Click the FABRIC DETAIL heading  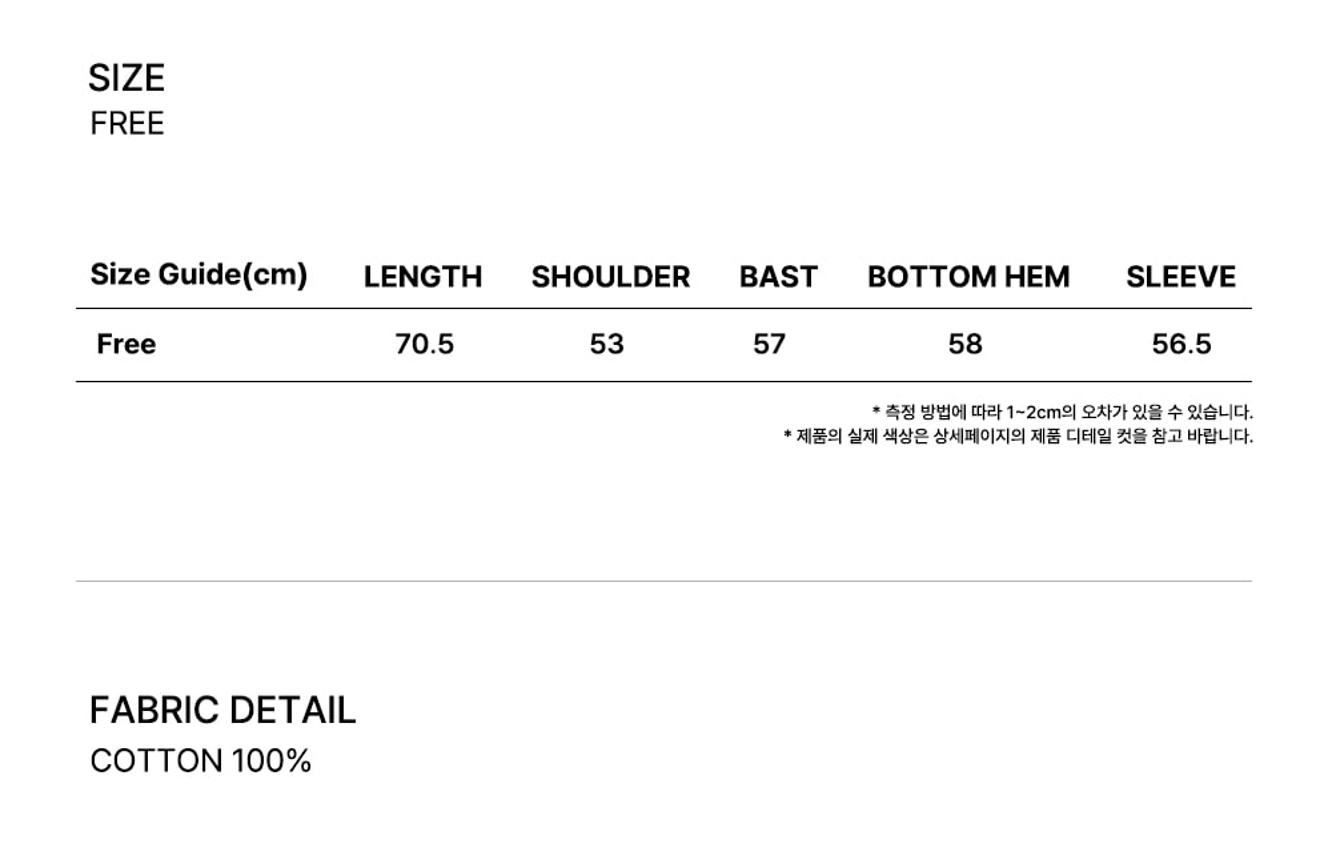pos(222,710)
